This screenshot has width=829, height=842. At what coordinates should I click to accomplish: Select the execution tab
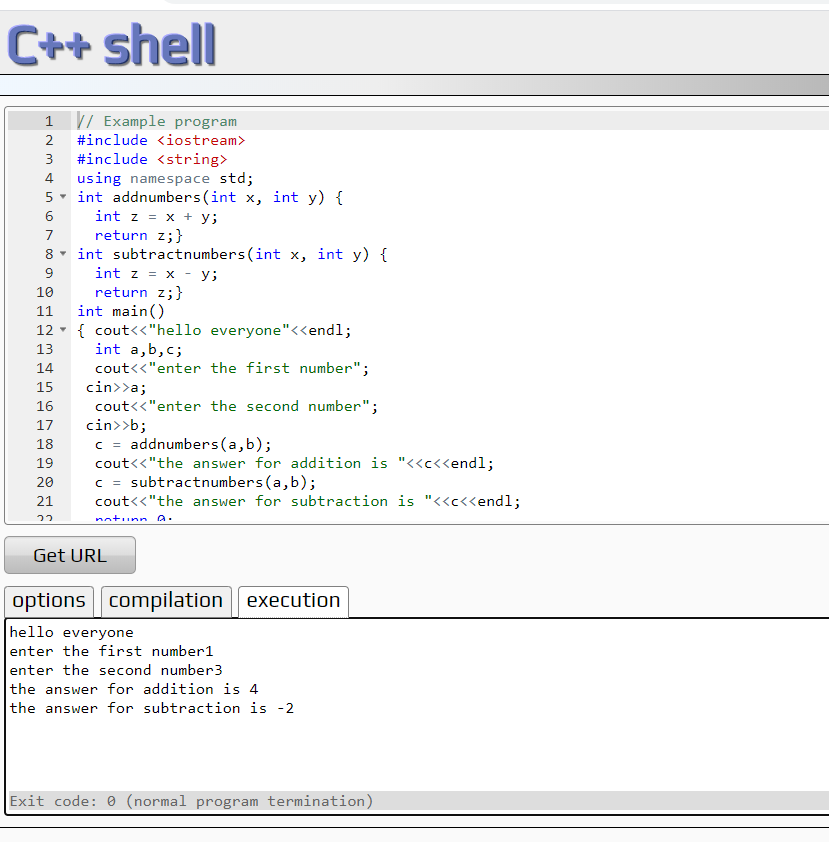pyautogui.click(x=292, y=601)
